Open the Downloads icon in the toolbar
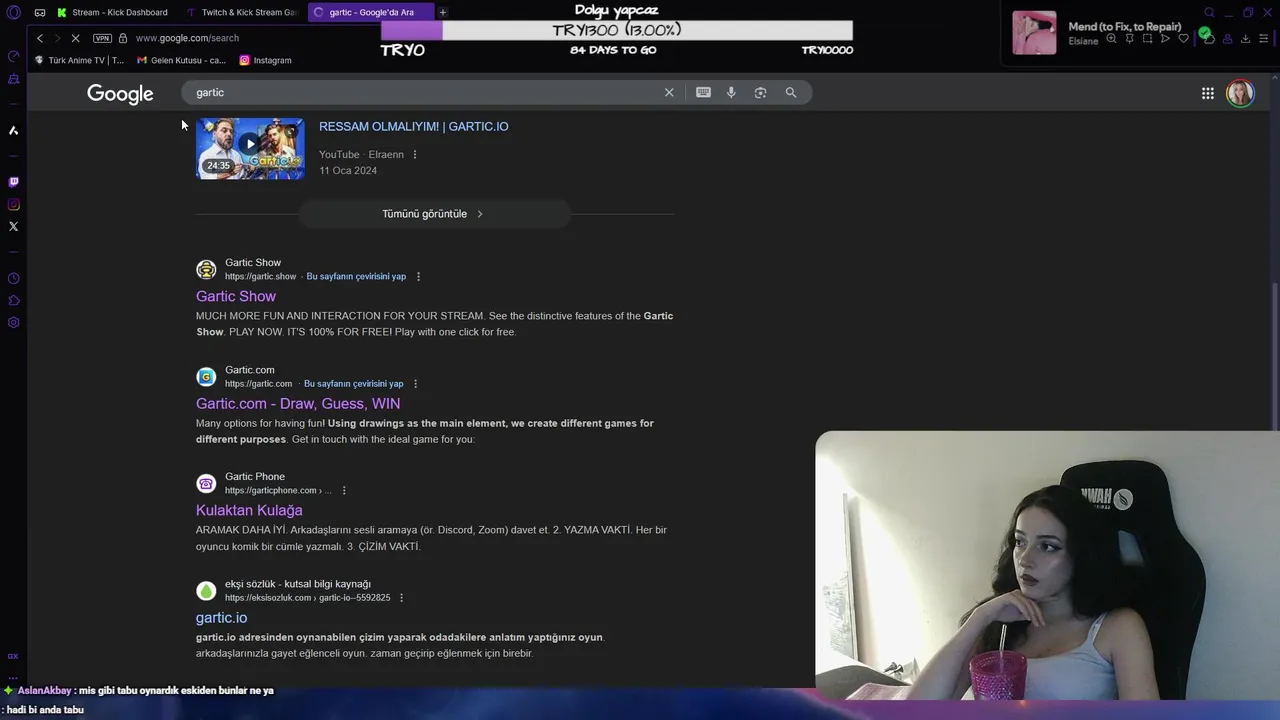 [x=1245, y=39]
